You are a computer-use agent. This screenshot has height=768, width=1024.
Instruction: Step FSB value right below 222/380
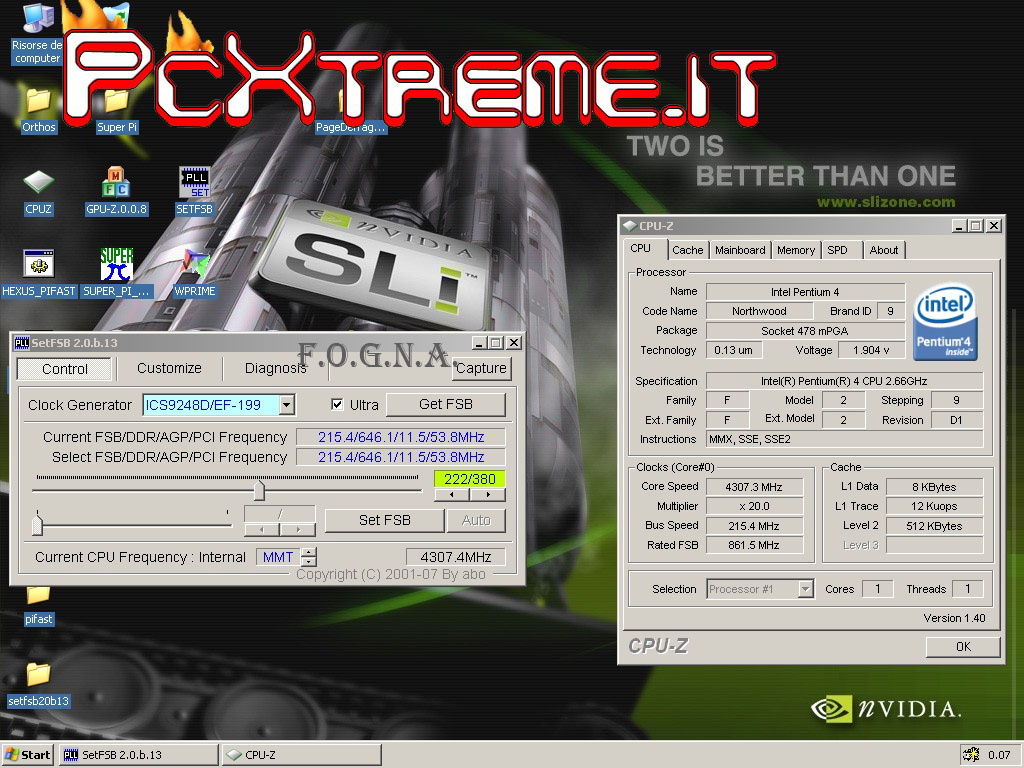(x=488, y=495)
